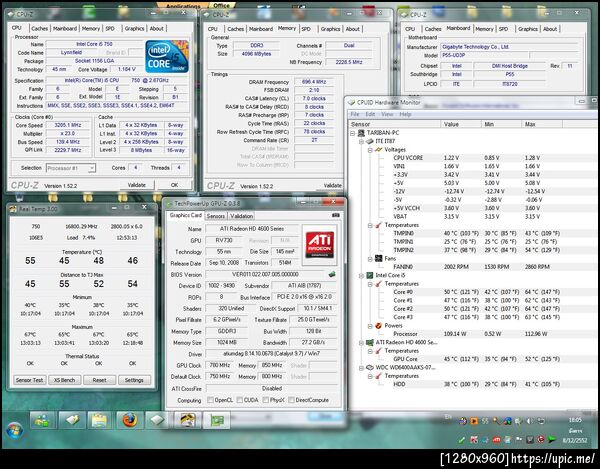Collapse the ITE IT87 tree node

361,142
